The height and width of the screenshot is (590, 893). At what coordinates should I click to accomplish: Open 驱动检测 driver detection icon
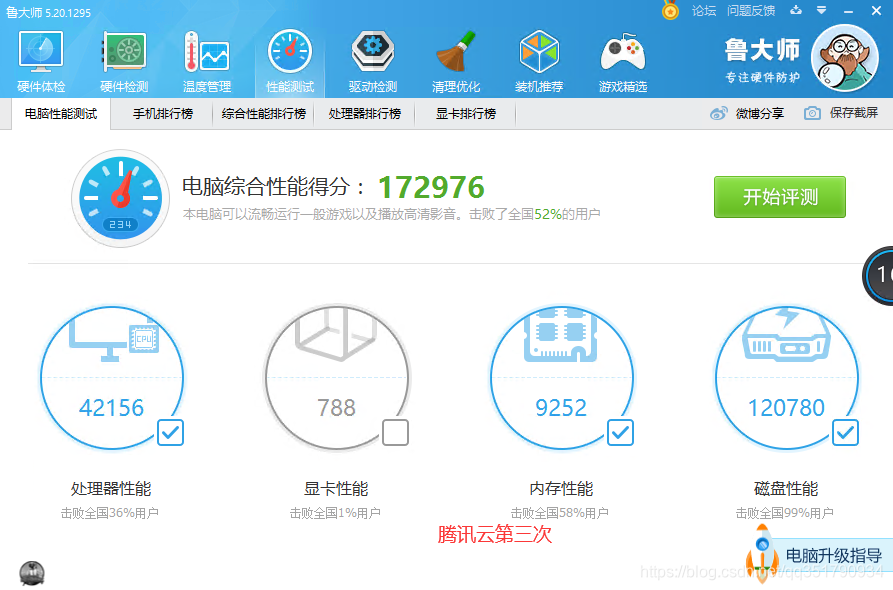point(373,51)
